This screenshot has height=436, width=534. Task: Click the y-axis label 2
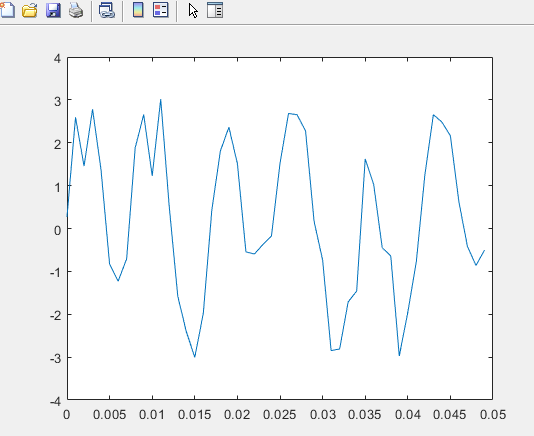[x=57, y=144]
